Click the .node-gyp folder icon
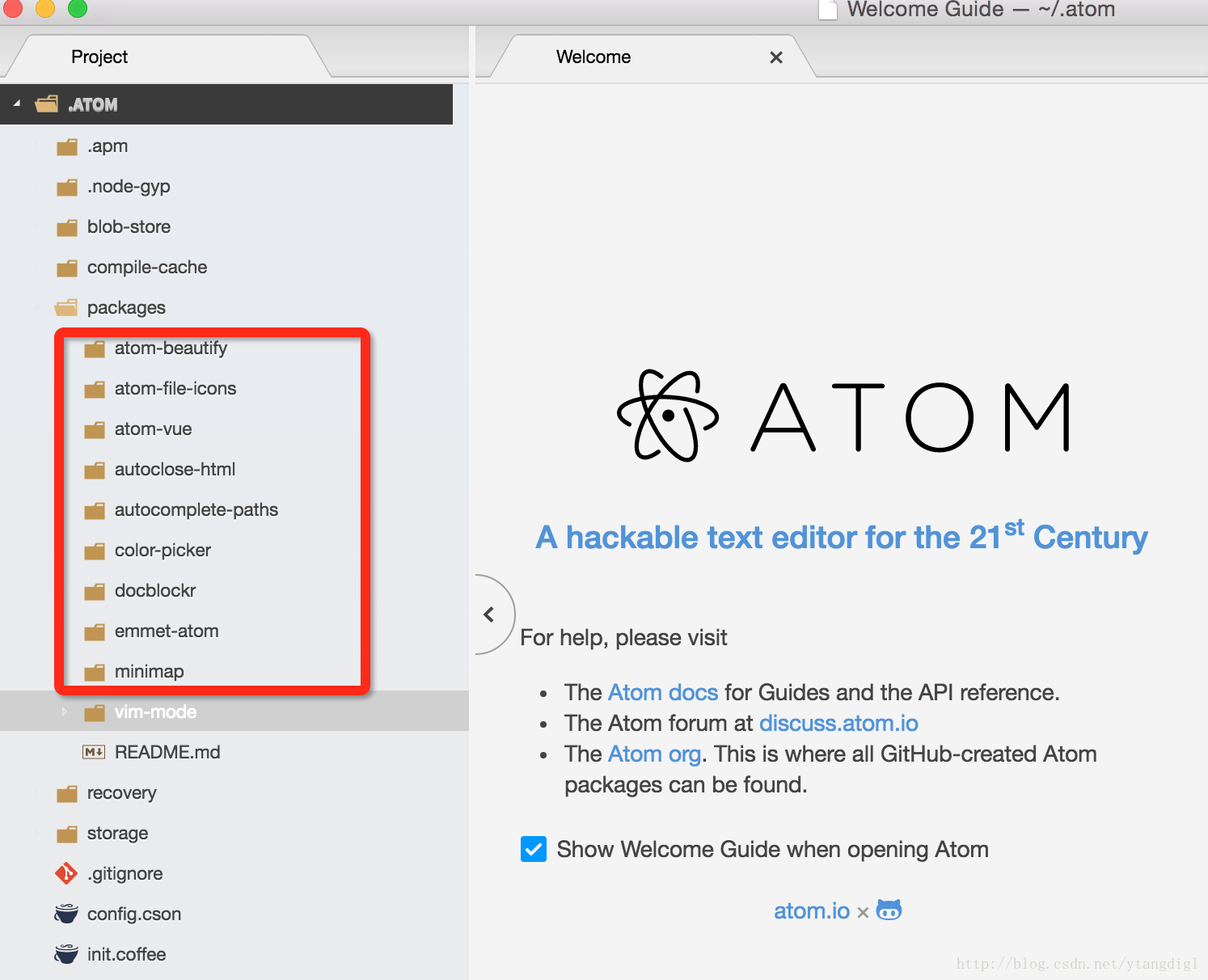 (x=67, y=188)
